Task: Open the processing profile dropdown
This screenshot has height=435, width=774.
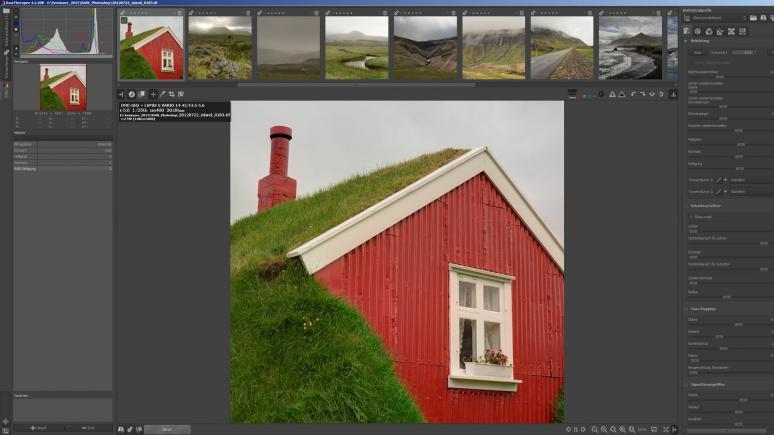Action: [719, 18]
